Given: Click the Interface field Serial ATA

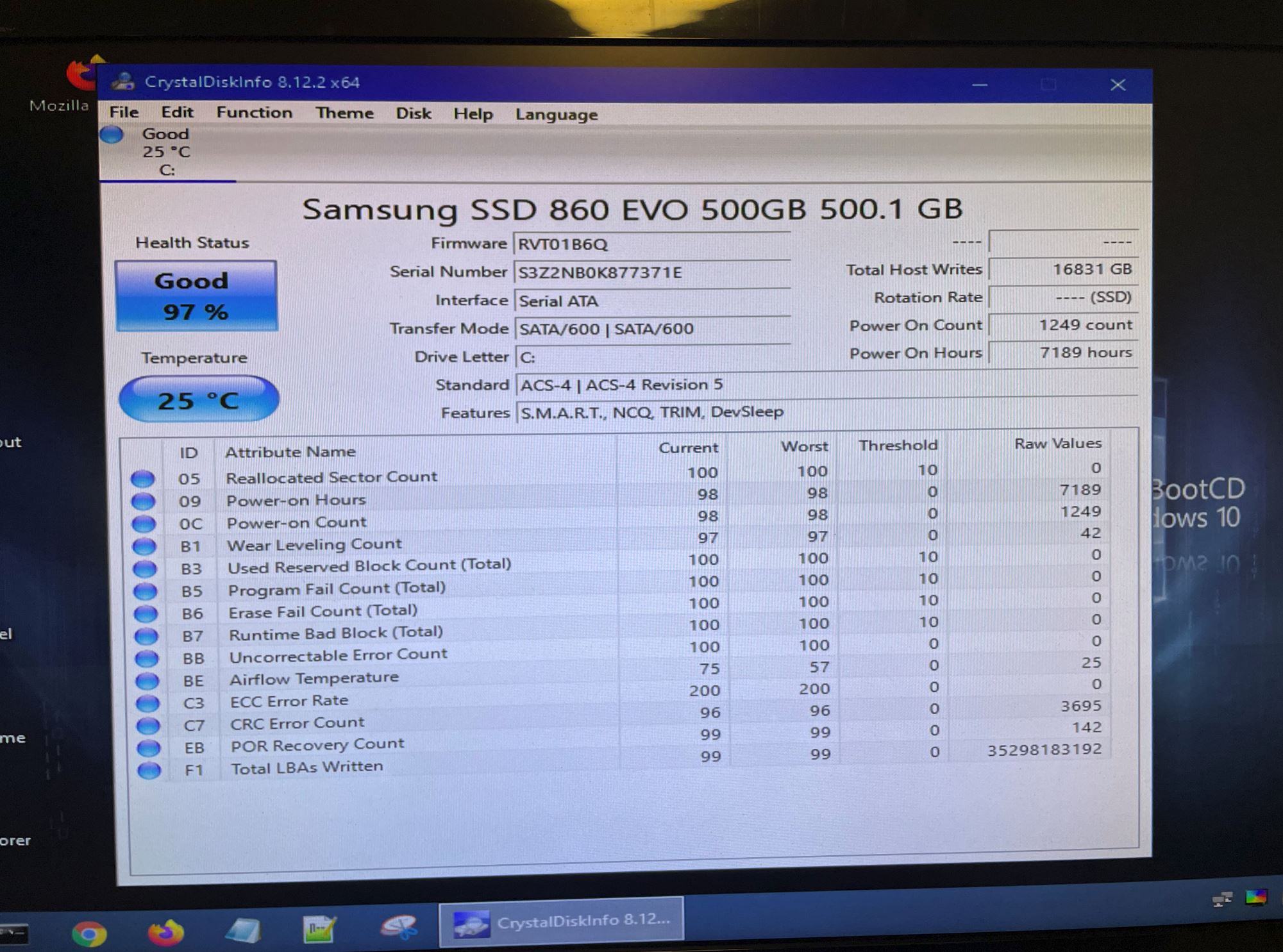Looking at the screenshot, I should click(x=652, y=301).
